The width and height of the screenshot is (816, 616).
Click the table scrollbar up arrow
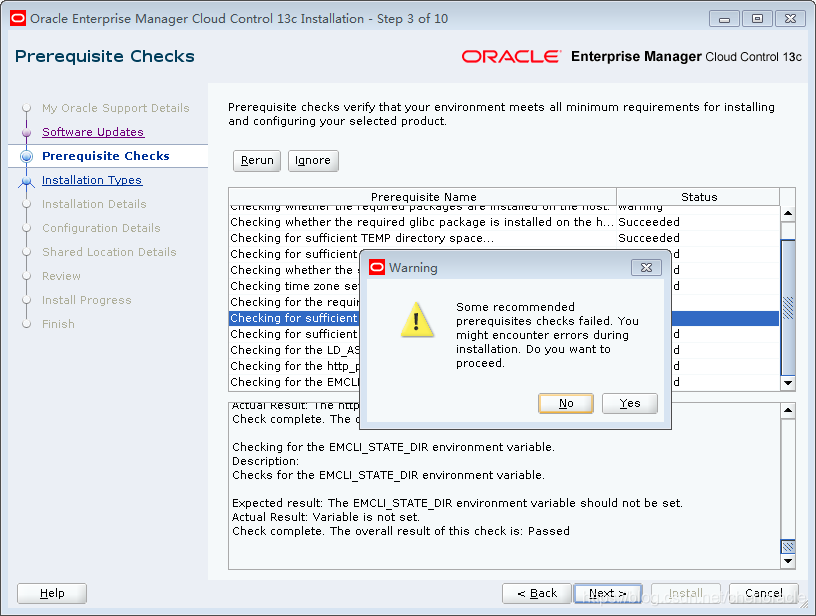[788, 213]
